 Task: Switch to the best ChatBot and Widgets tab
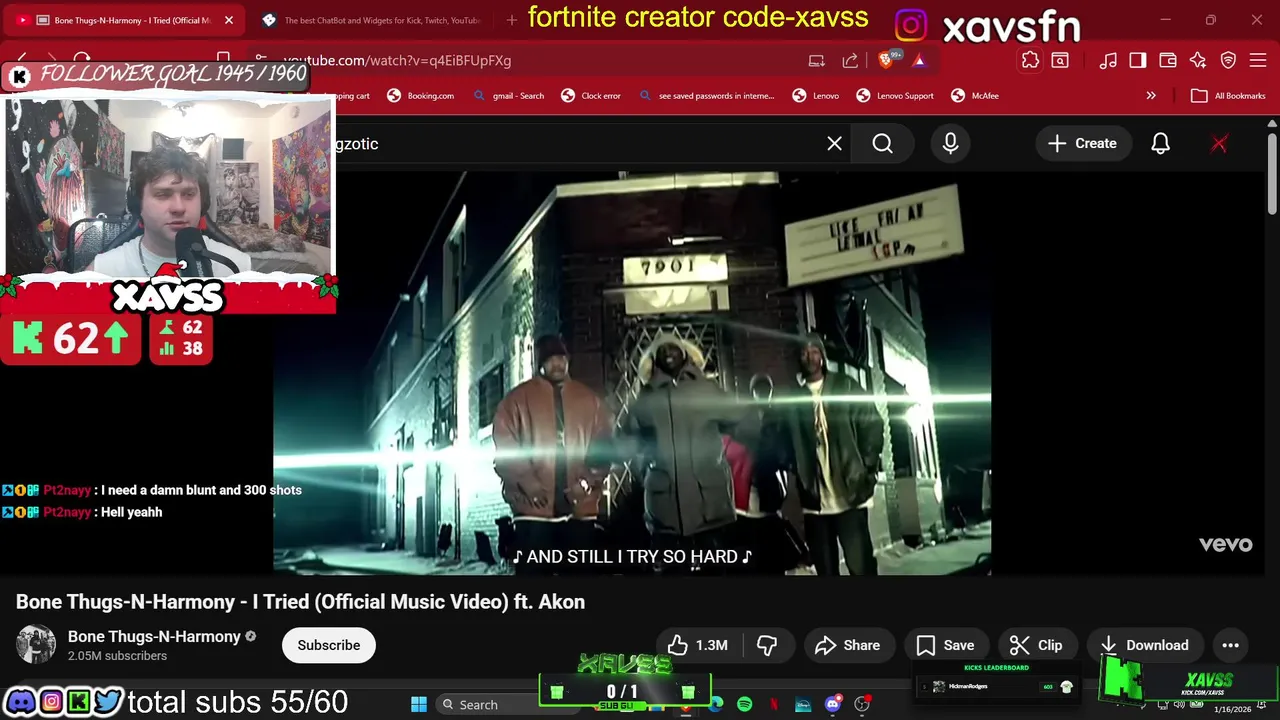[372, 20]
